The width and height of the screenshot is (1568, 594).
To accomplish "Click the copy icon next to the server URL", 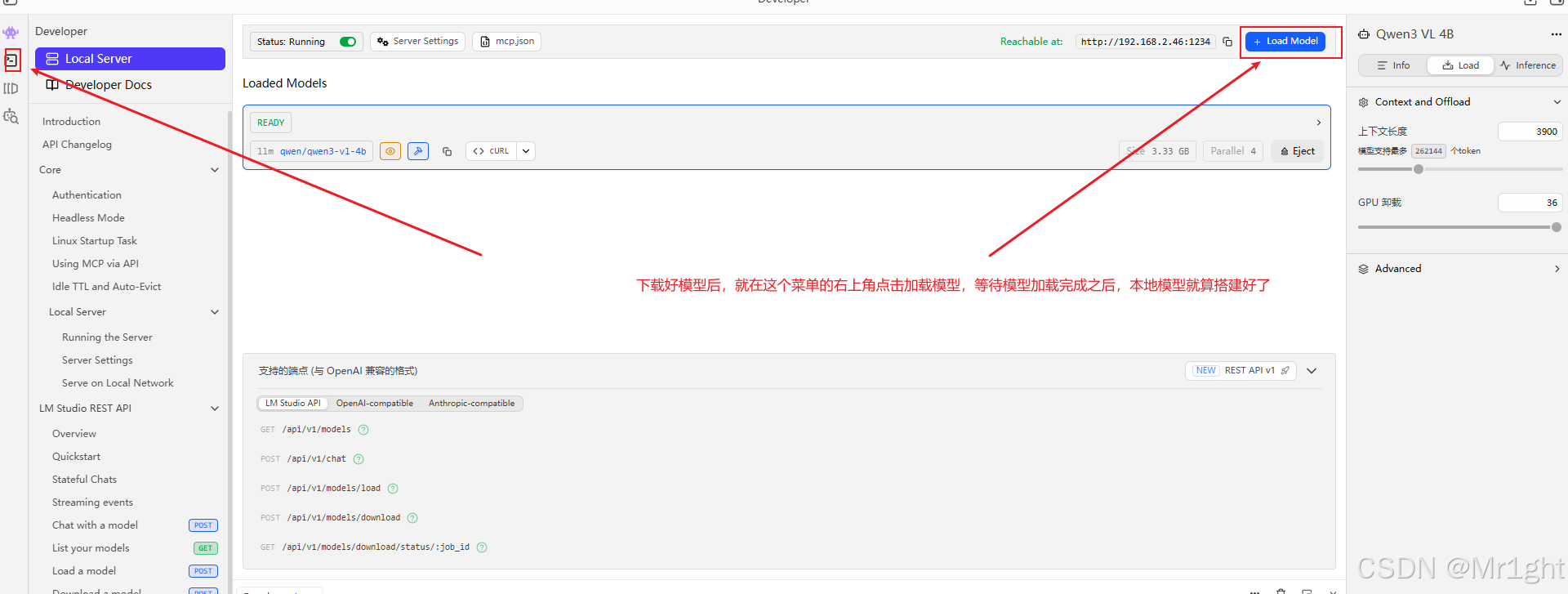I will pos(1227,42).
